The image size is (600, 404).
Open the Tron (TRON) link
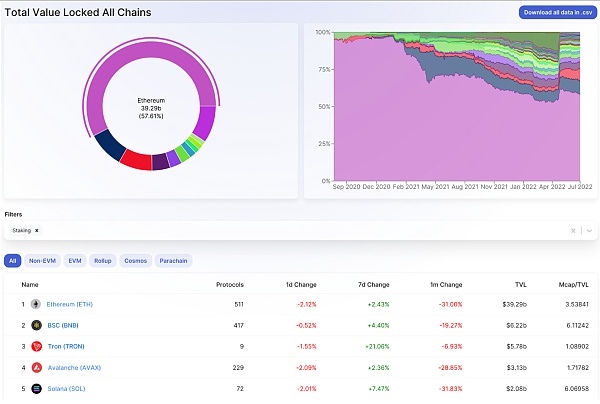click(66, 346)
